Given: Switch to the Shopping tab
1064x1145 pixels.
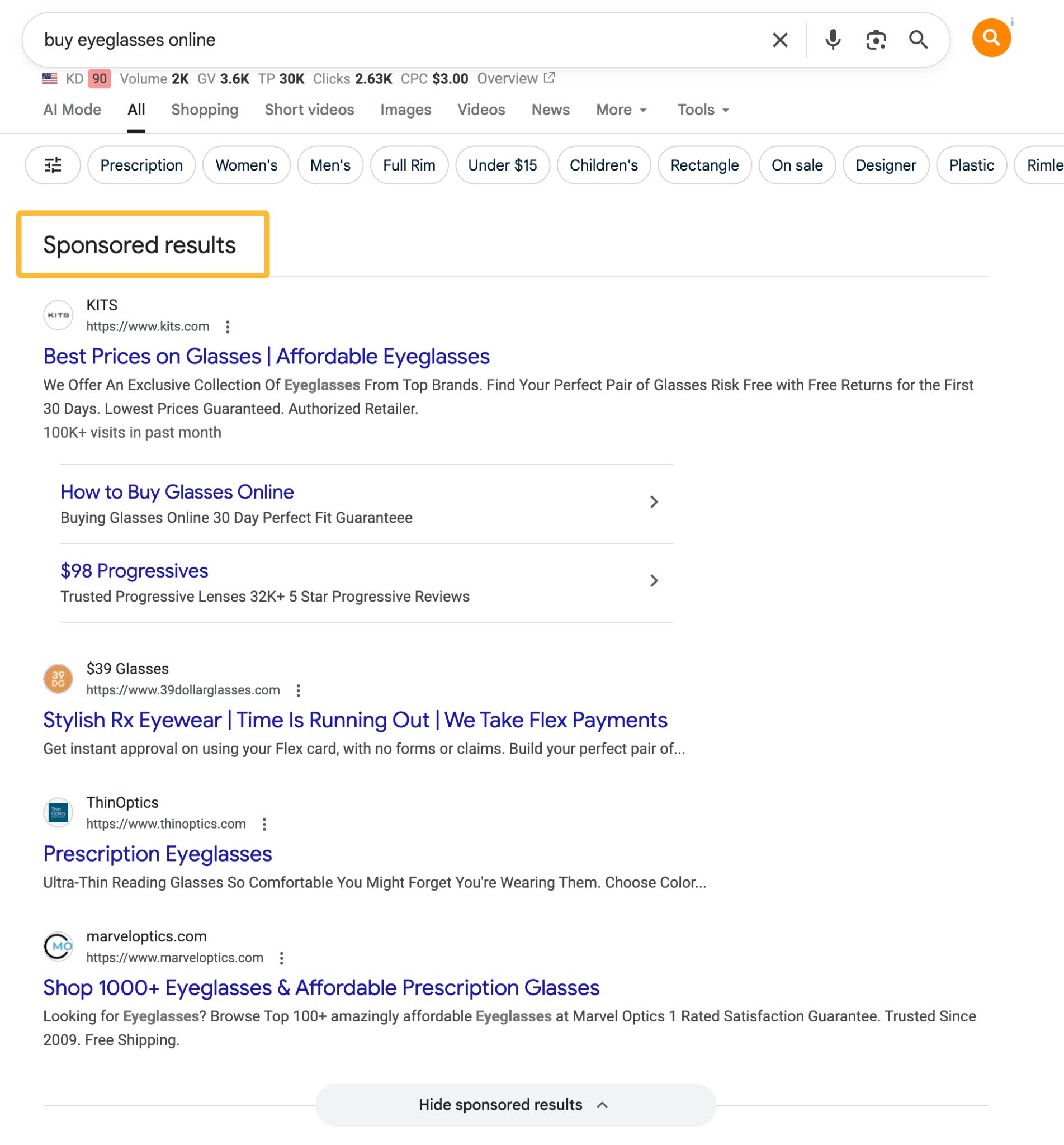Looking at the screenshot, I should [x=205, y=110].
